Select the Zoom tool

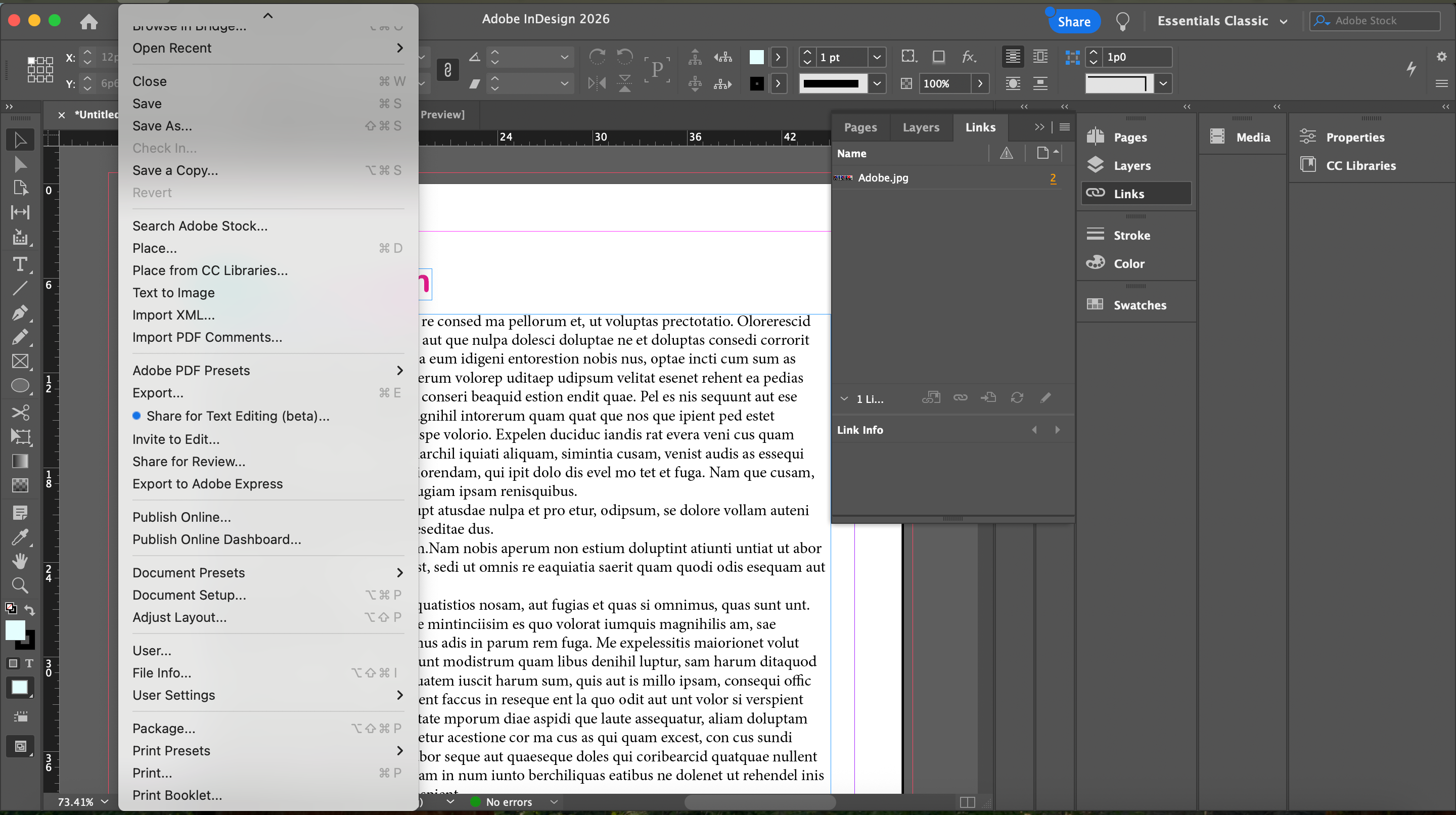20,585
